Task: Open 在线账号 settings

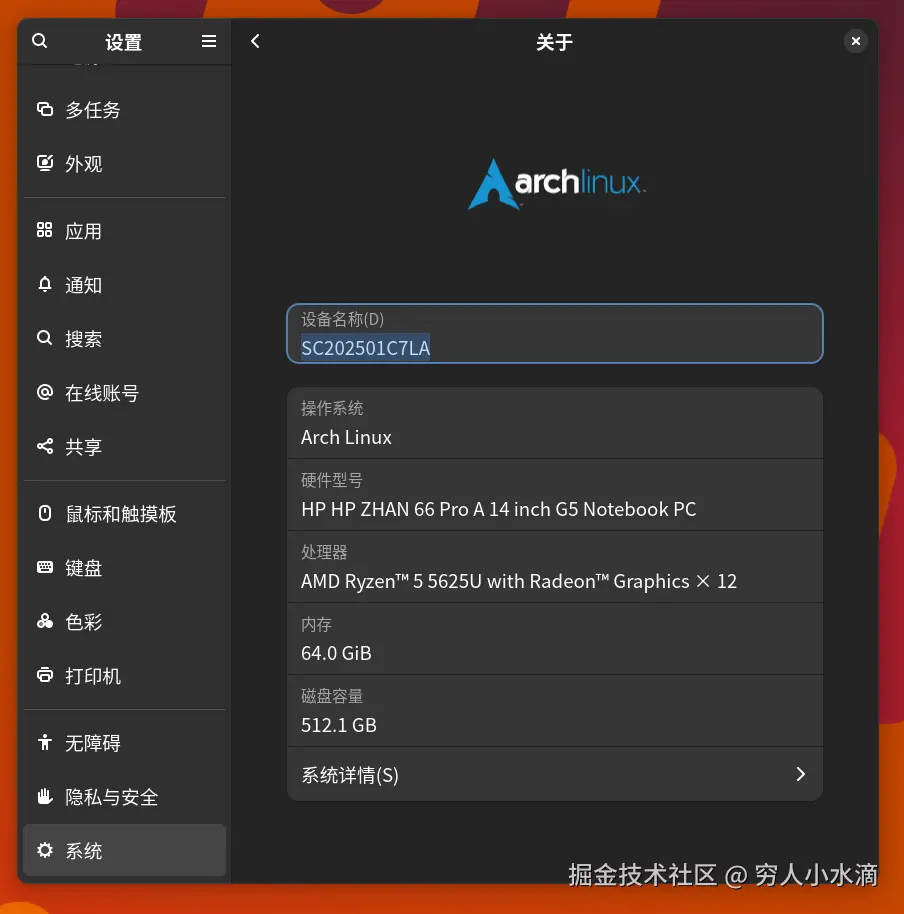Action: [124, 392]
